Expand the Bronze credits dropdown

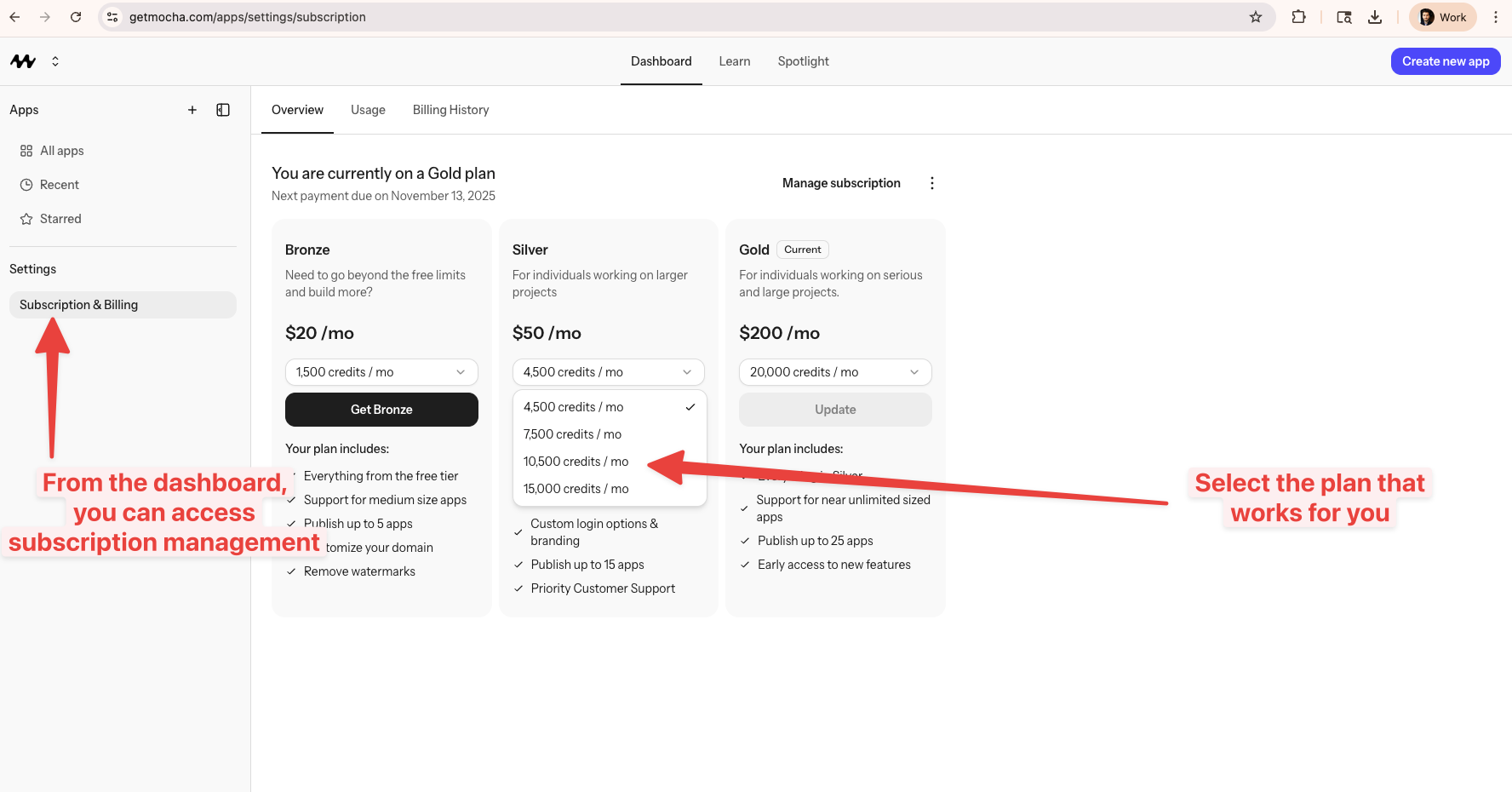coord(381,372)
